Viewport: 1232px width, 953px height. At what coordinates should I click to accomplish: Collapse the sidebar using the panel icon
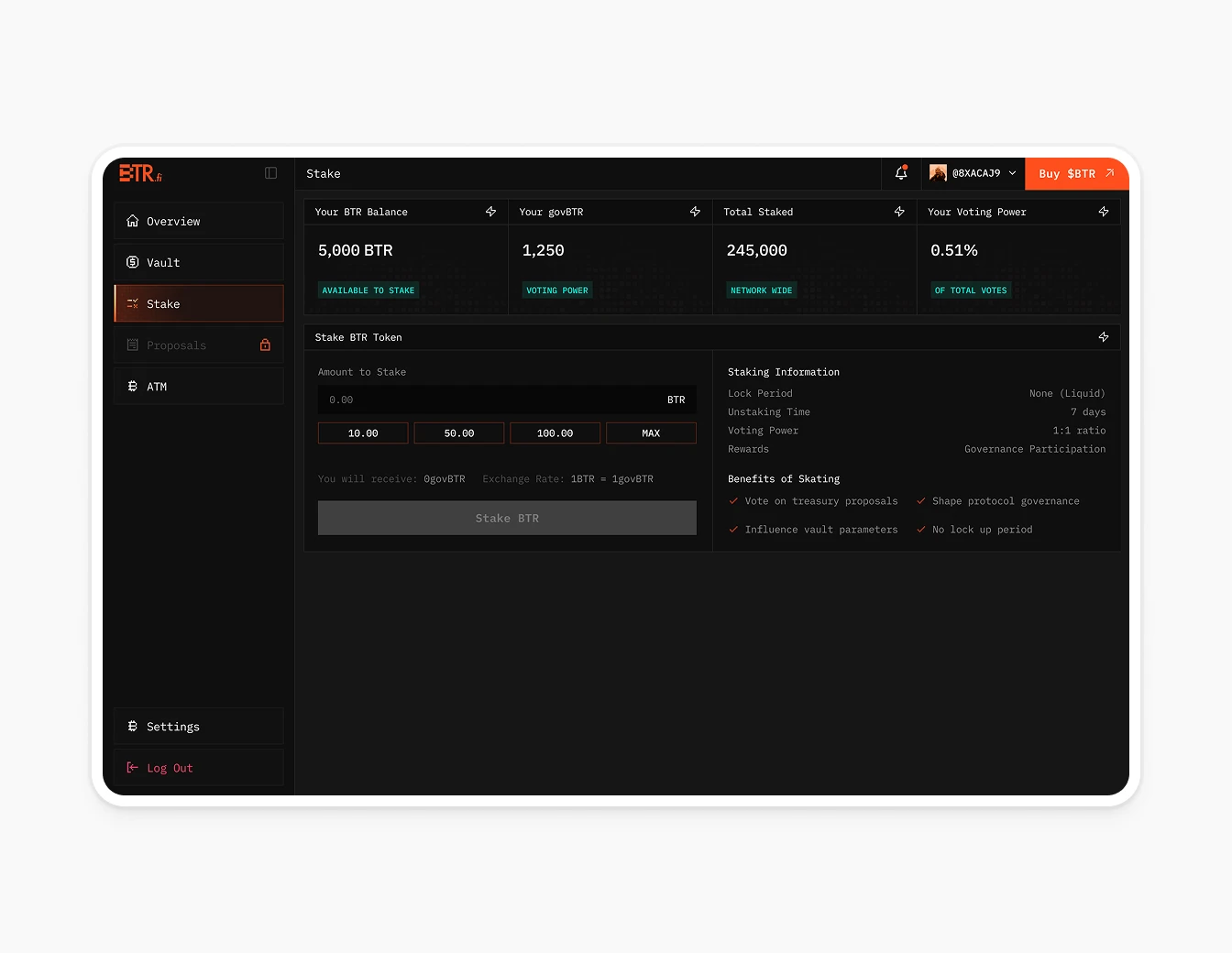click(270, 173)
